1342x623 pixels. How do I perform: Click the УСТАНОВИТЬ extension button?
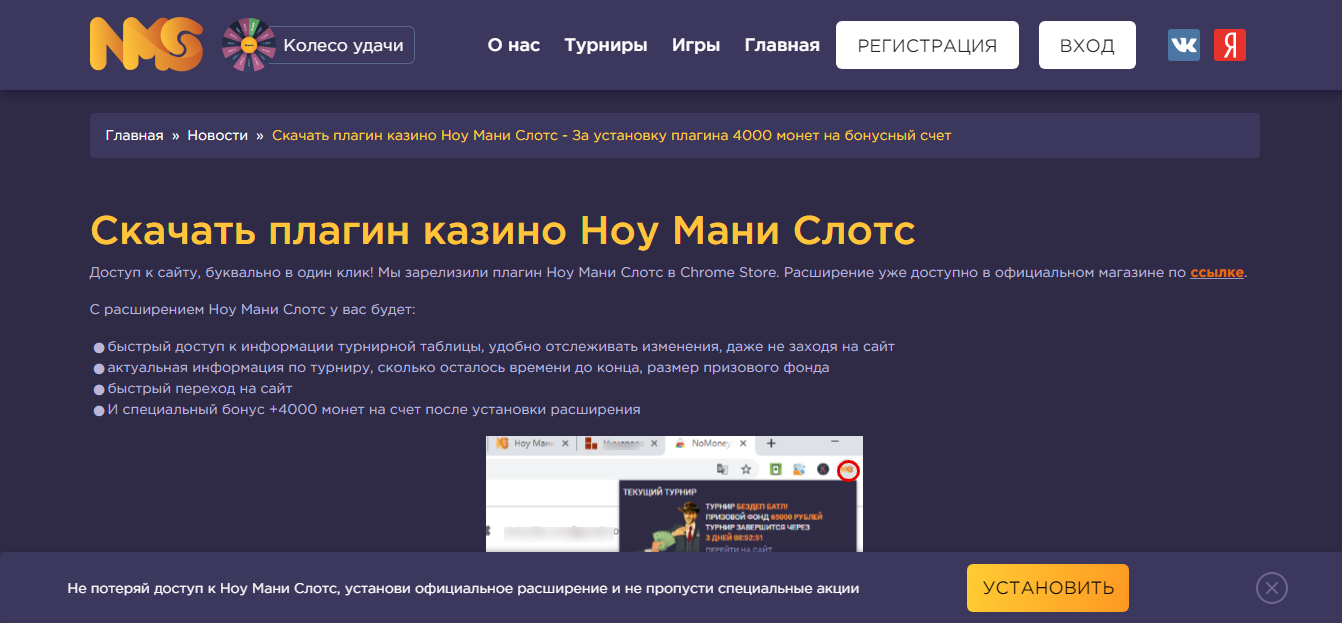(1048, 588)
